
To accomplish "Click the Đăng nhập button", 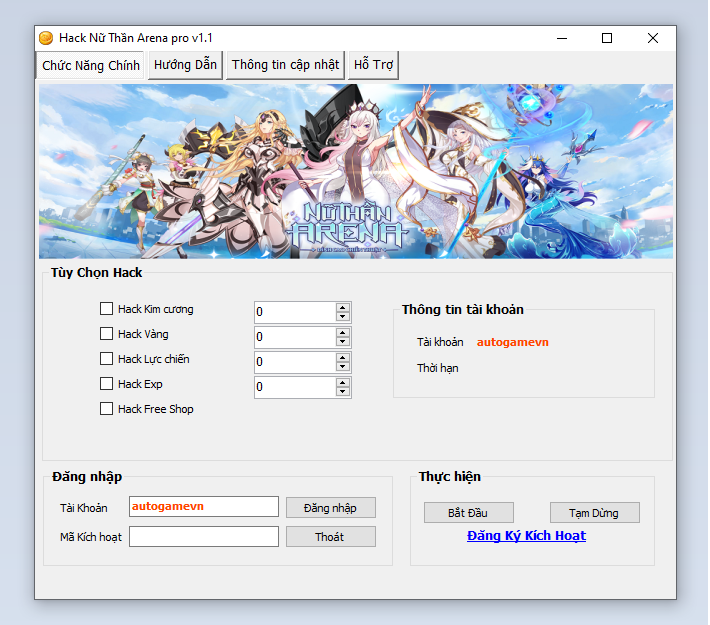I will 330,508.
